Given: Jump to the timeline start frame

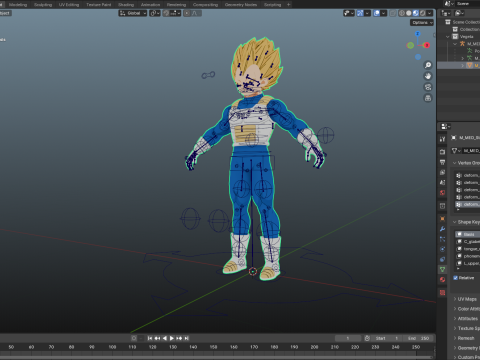Looking at the screenshot, I should (x=150, y=338).
